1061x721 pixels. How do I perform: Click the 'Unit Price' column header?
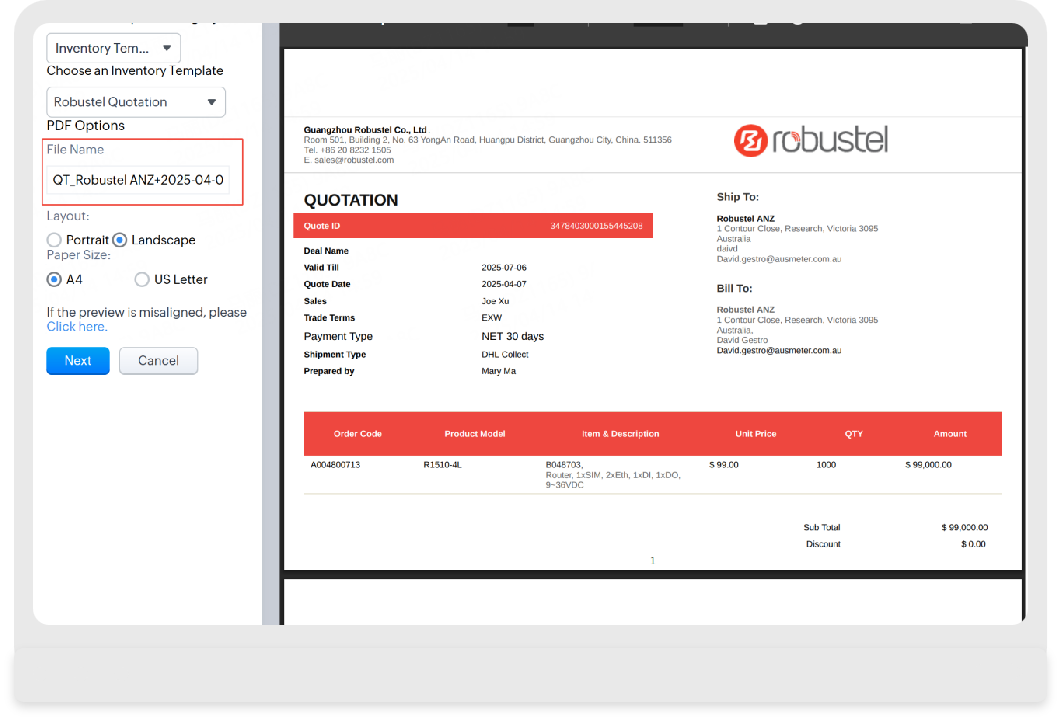[756, 434]
